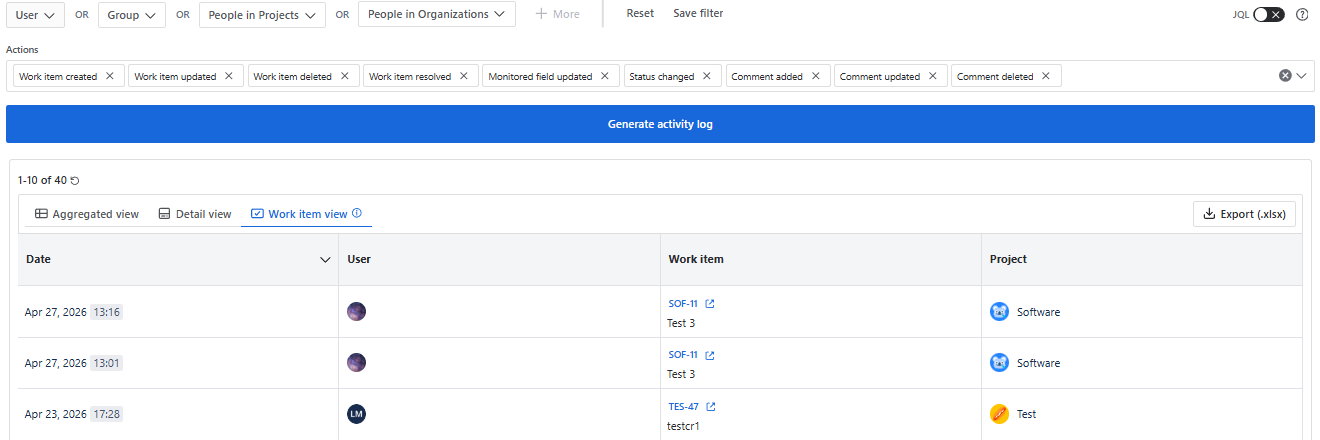Click the Apr 27, 2026 13:16 date
The image size is (1320, 440).
point(73,312)
